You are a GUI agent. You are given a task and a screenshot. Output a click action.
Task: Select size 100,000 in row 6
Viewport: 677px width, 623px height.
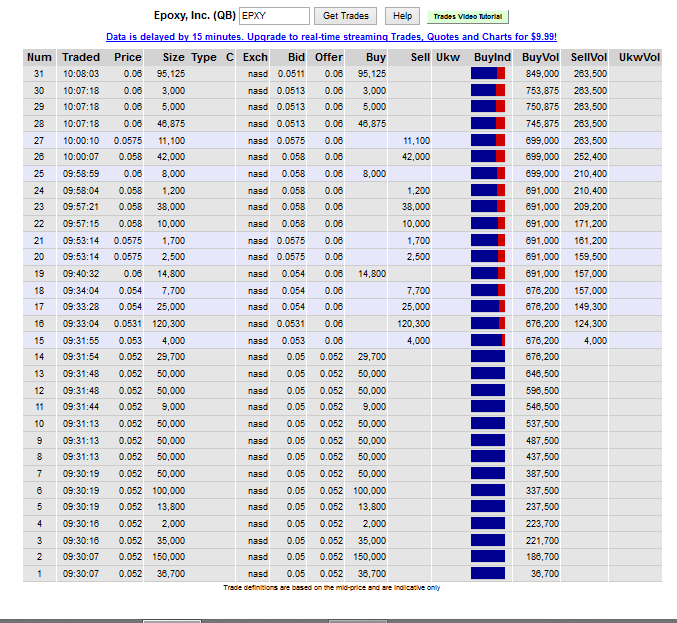(x=168, y=491)
